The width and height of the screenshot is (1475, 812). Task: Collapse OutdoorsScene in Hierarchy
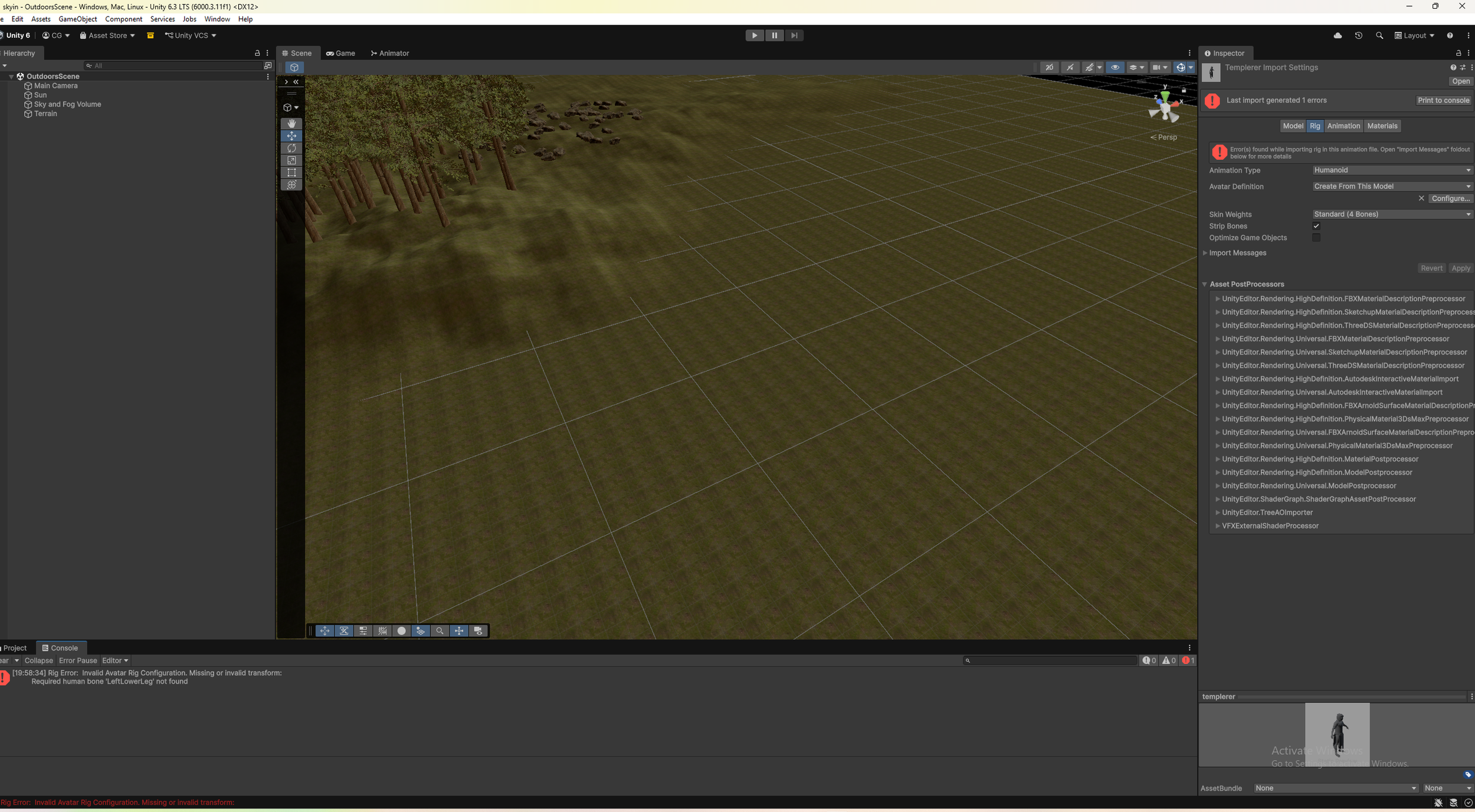(x=11, y=77)
